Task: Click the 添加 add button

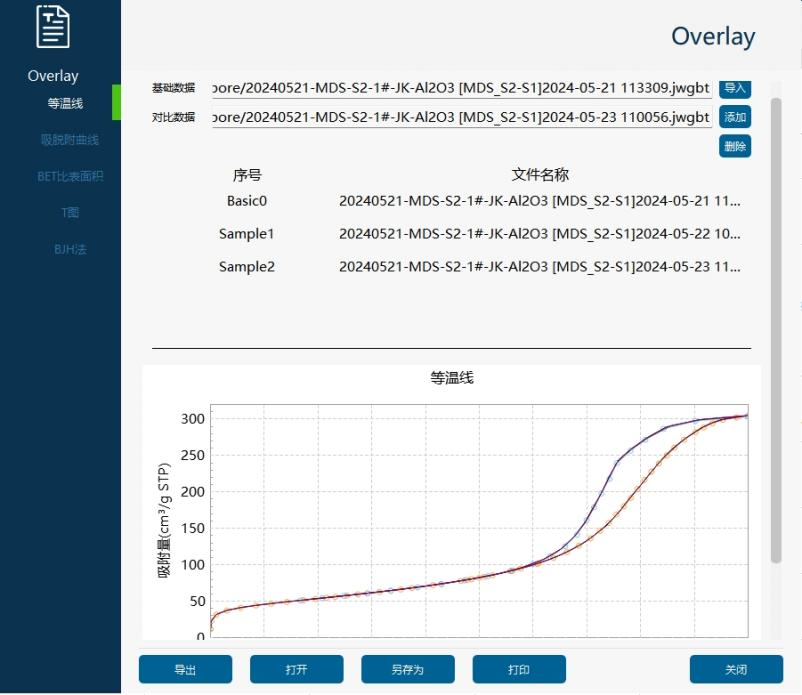Action: click(x=734, y=117)
